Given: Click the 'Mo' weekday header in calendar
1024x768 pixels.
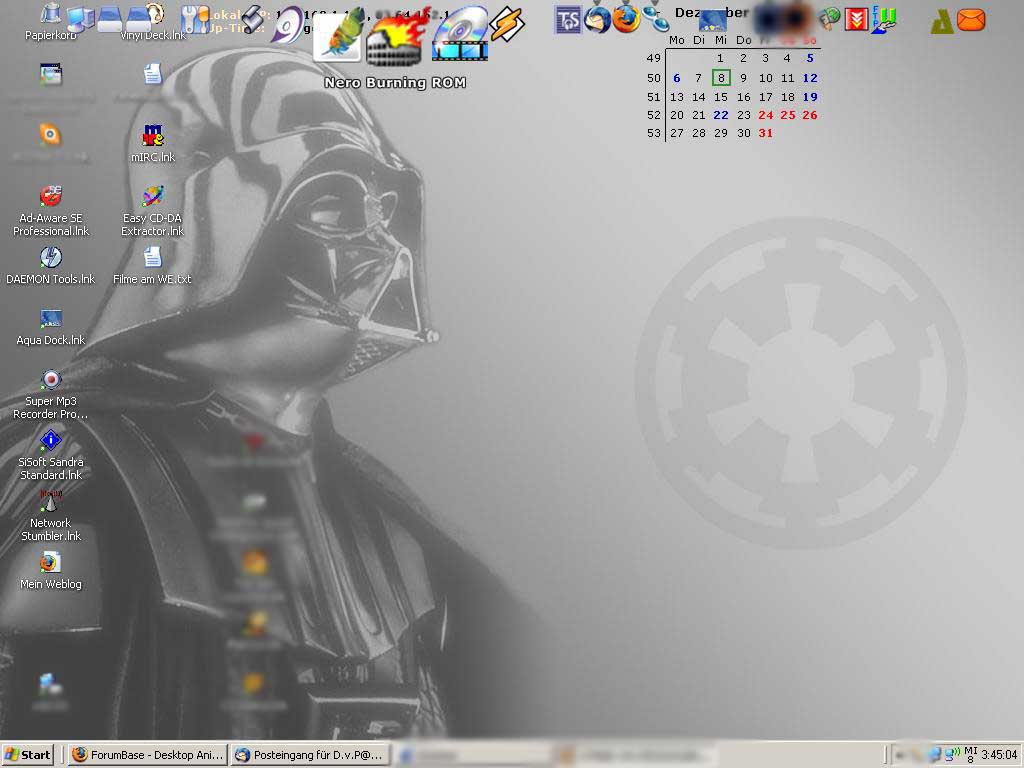Looking at the screenshot, I should click(677, 40).
